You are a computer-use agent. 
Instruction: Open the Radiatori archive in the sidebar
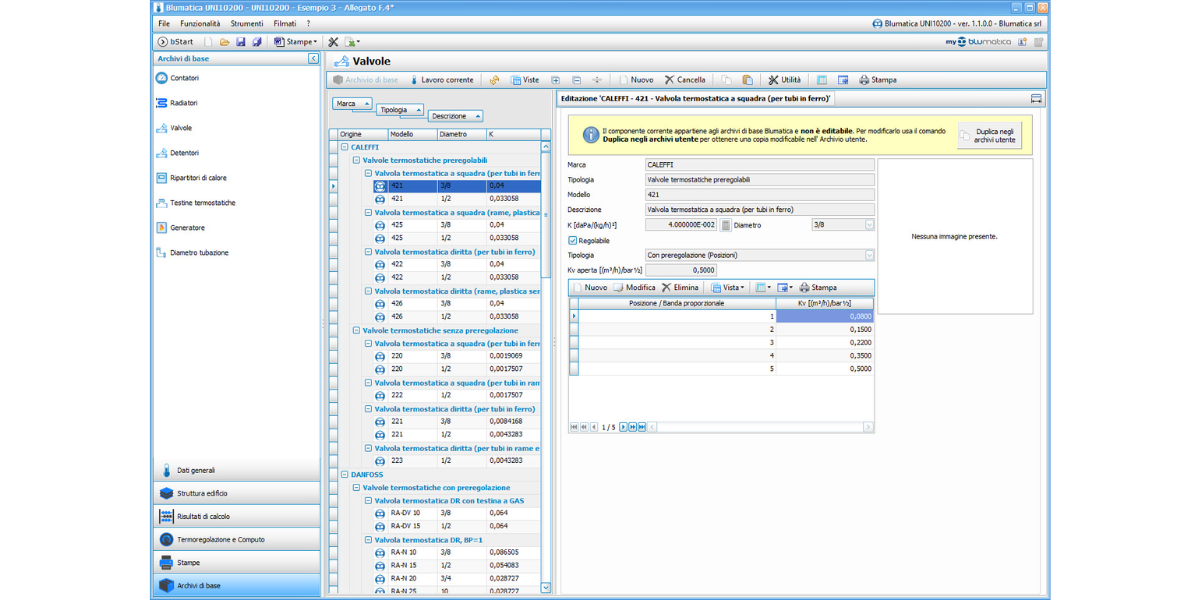tap(183, 103)
